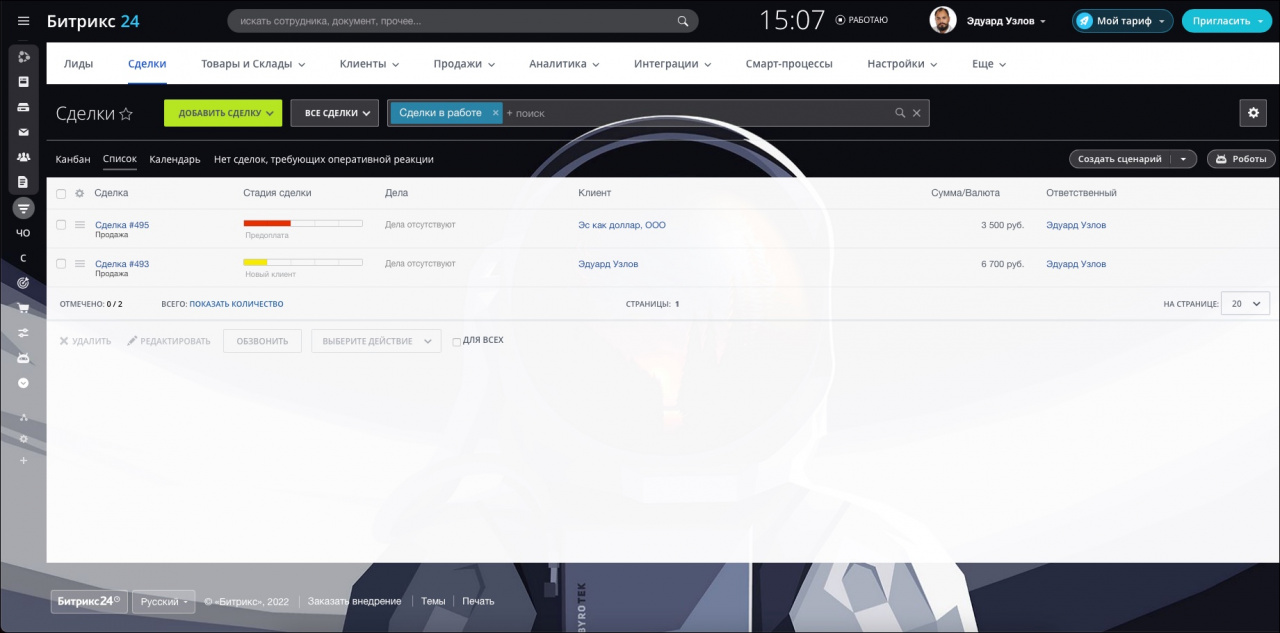Open the hamburger menu beside the Битрикс 24 logo
Viewport: 1280px width, 633px height.
click(24, 21)
